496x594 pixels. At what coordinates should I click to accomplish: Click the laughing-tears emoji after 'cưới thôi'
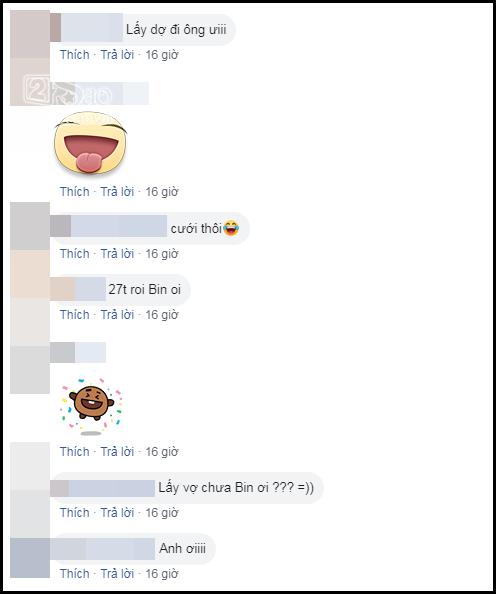tap(231, 228)
